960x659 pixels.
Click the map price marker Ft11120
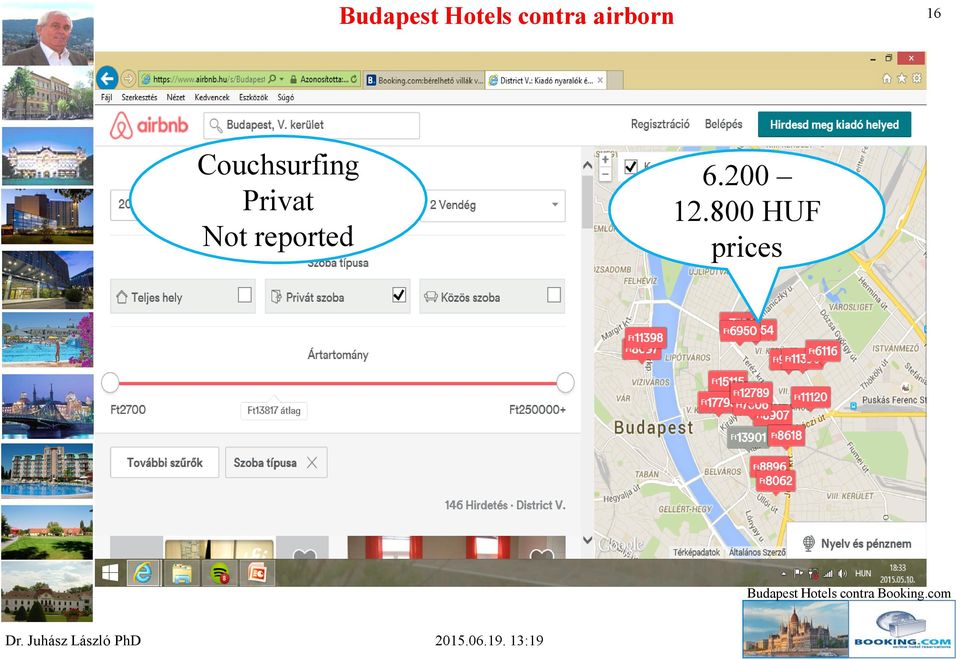point(811,397)
